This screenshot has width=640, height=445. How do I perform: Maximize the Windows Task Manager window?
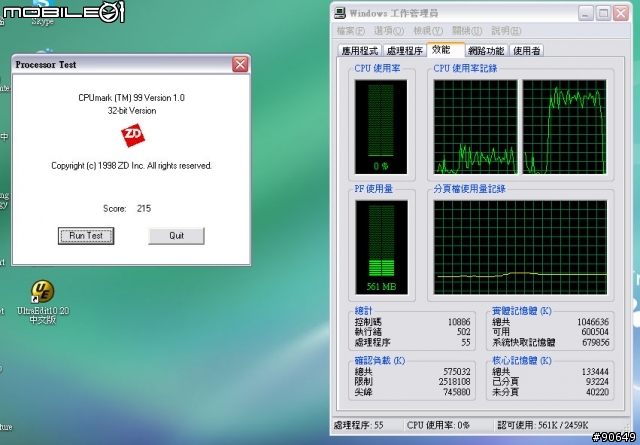[603, 13]
